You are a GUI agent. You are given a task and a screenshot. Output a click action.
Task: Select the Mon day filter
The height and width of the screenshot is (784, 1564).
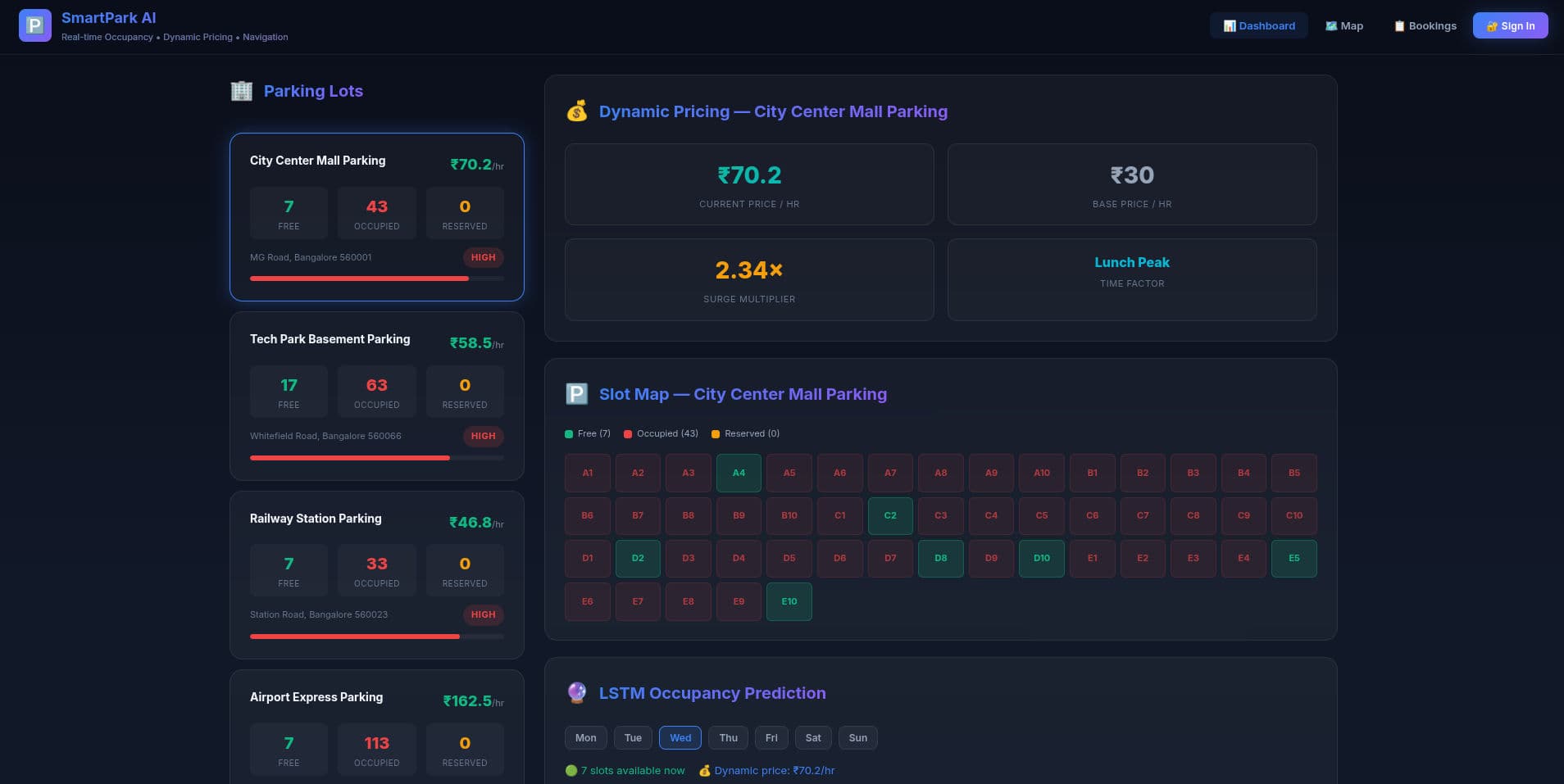(x=585, y=737)
